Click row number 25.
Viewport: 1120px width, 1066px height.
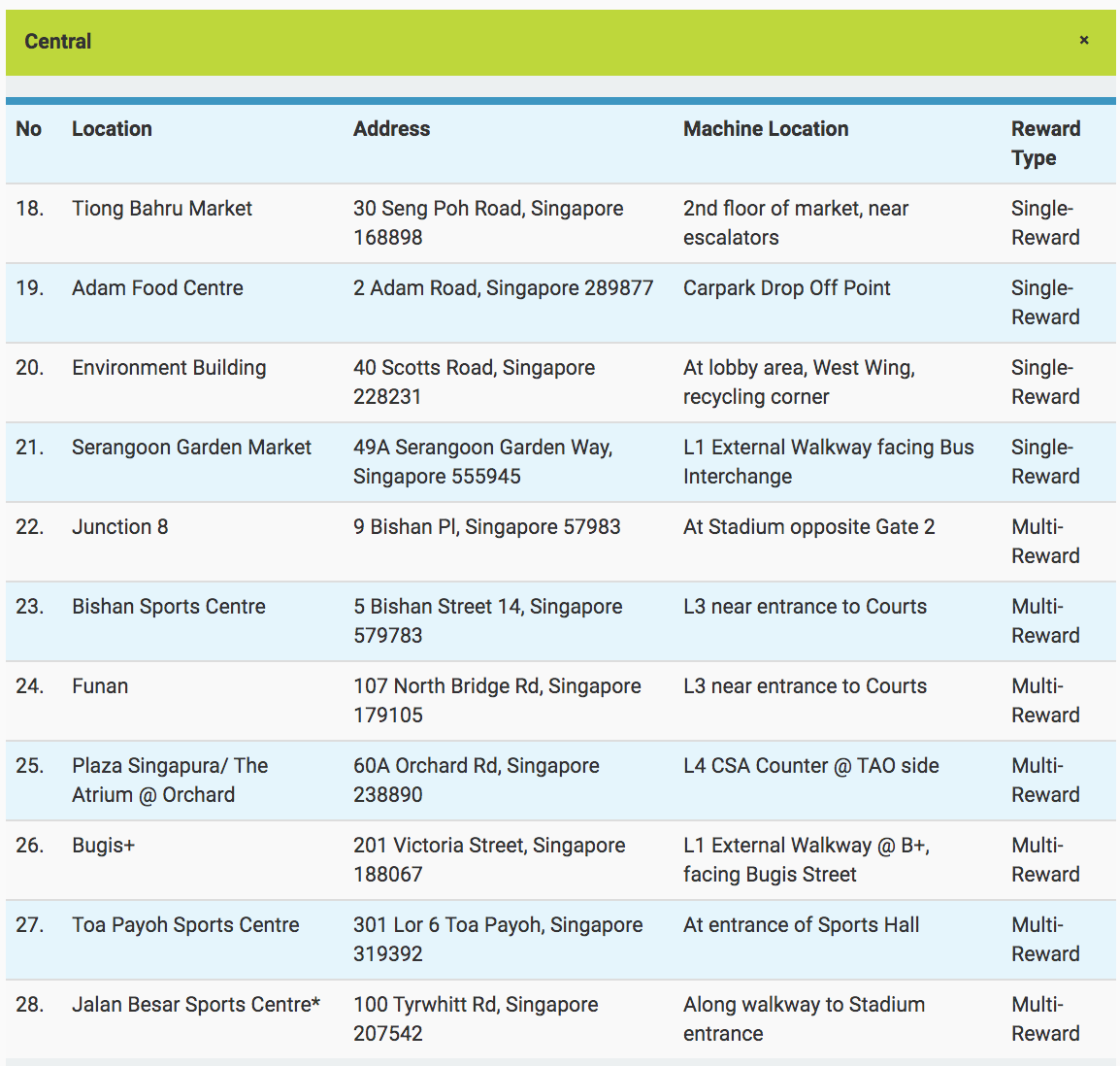(x=29, y=765)
